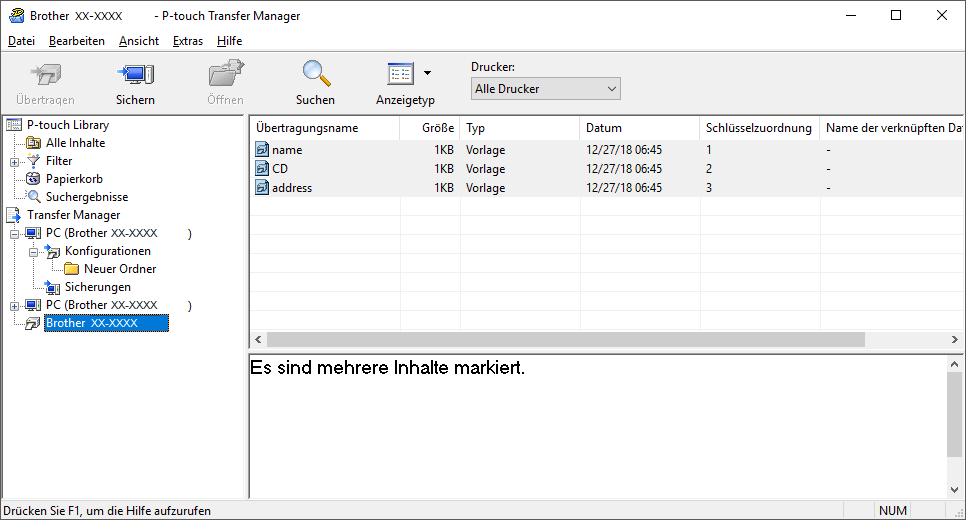Viewport: 966px width, 520px height.
Task: Sort by the Größe column header
Action: coord(430,128)
